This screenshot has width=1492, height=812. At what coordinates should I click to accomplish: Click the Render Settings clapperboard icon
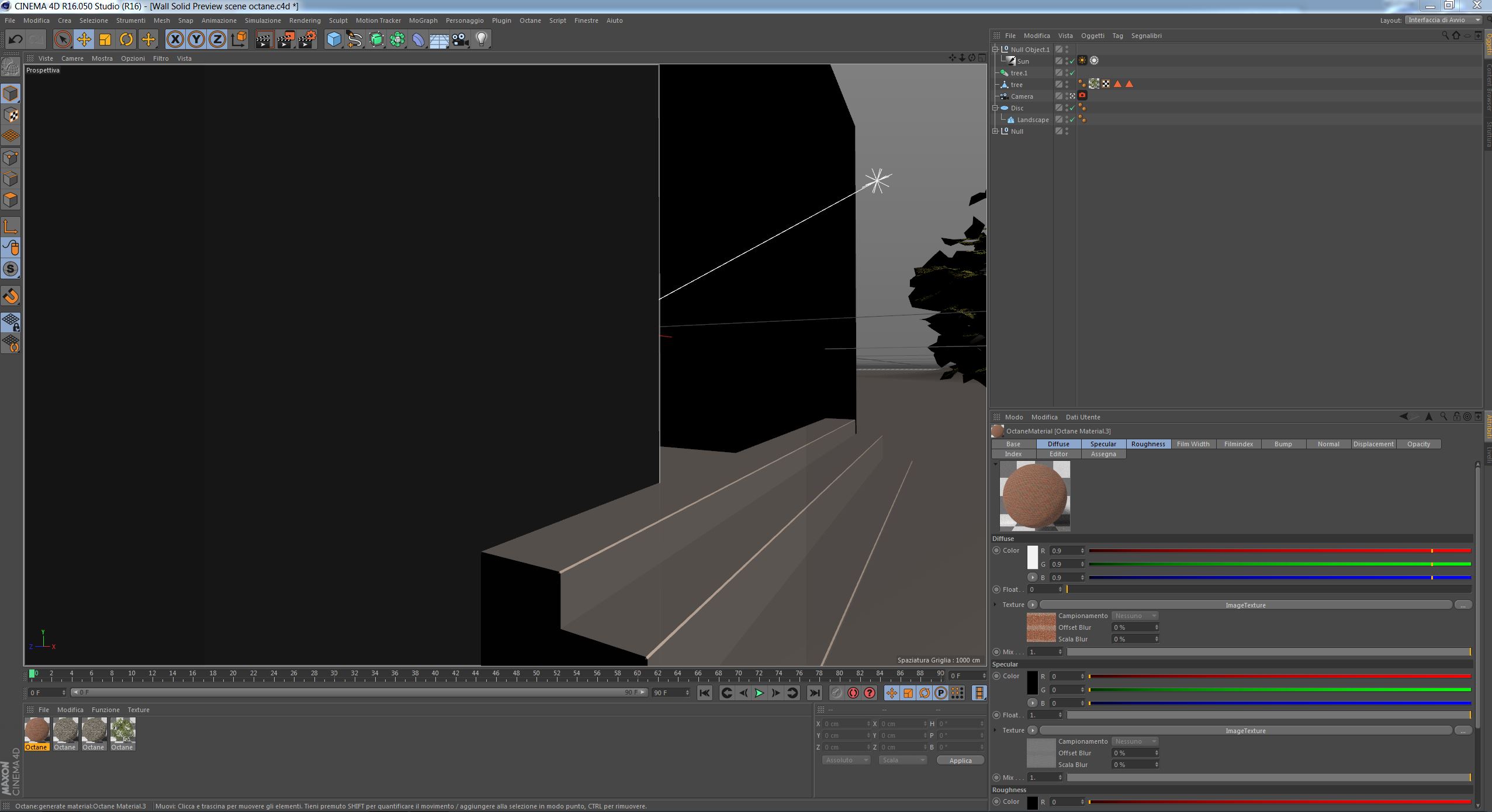pyautogui.click(x=307, y=39)
